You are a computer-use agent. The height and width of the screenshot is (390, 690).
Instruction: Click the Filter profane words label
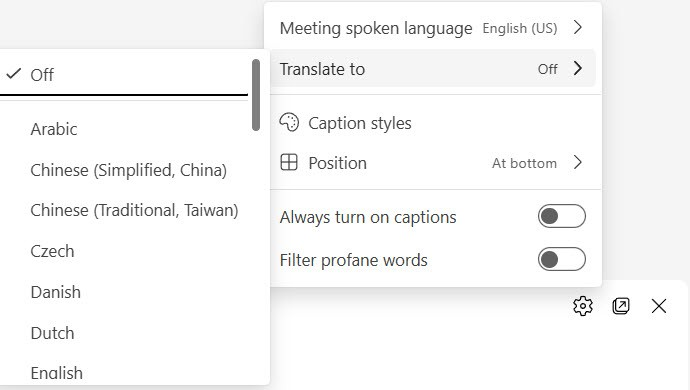point(353,260)
